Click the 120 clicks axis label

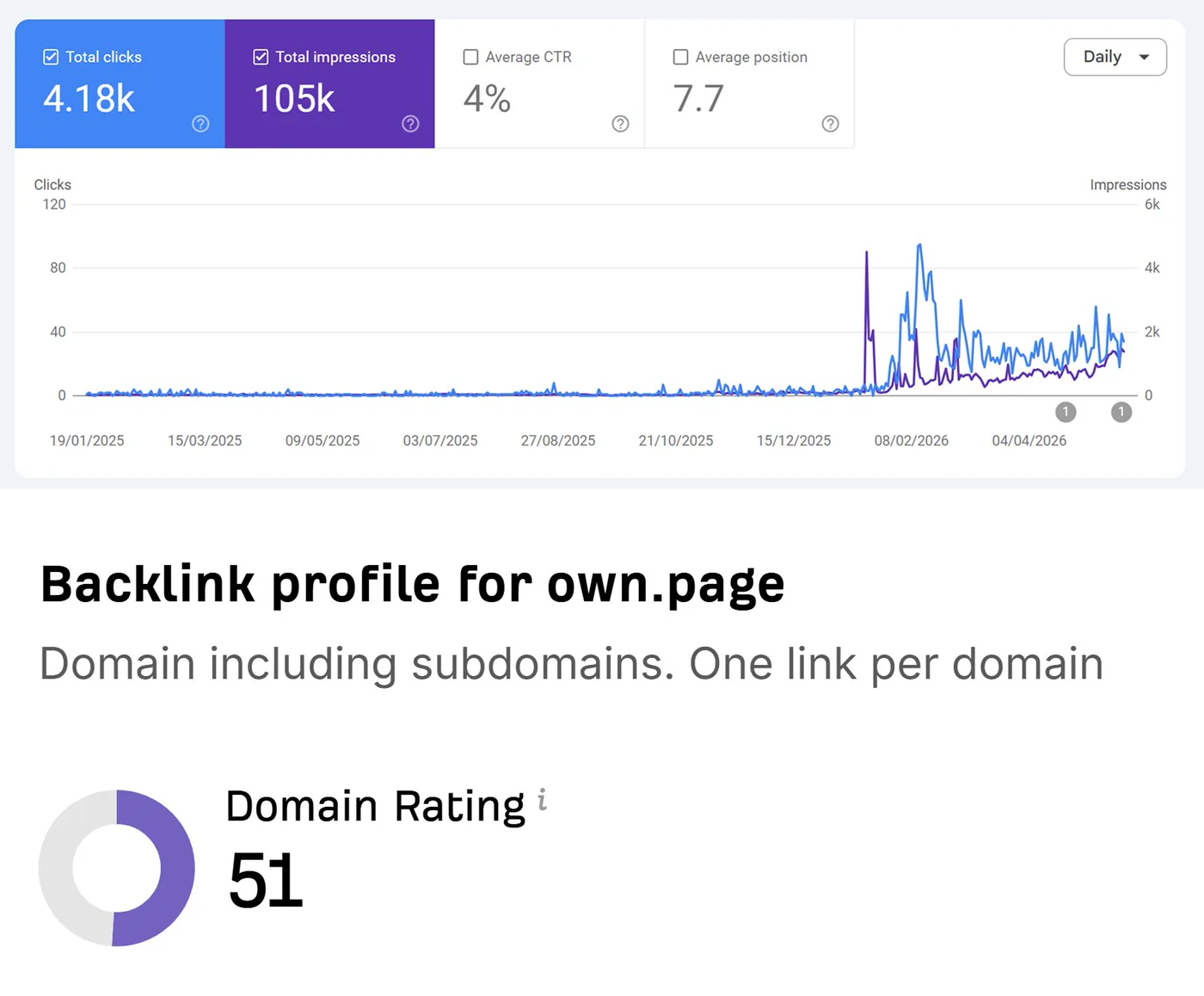[x=54, y=205]
